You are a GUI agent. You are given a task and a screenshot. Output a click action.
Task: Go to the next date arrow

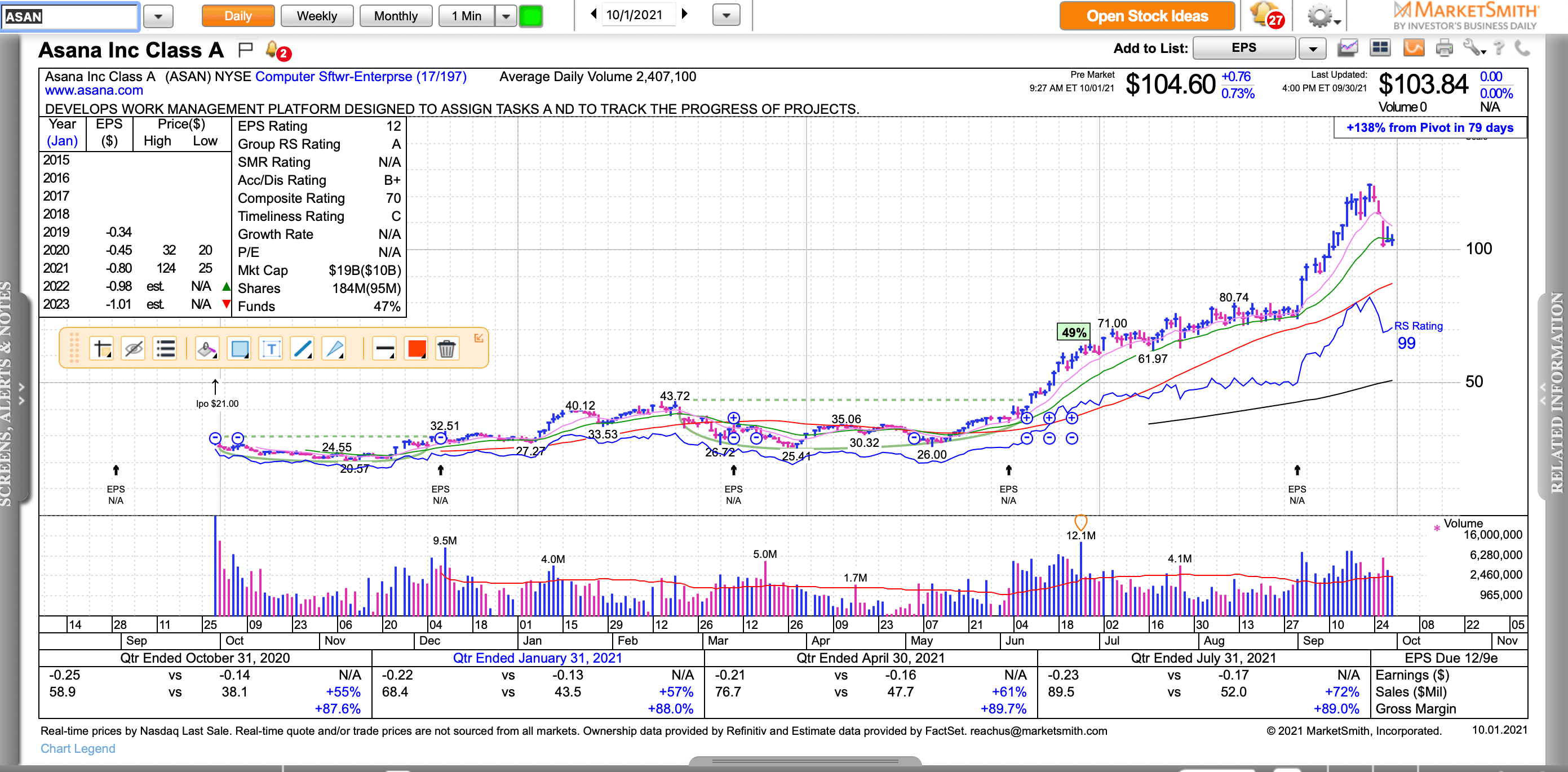[x=685, y=14]
